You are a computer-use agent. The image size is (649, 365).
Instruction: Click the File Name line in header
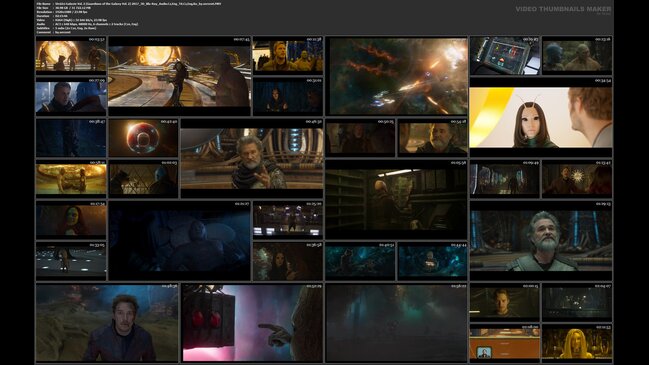point(129,4)
